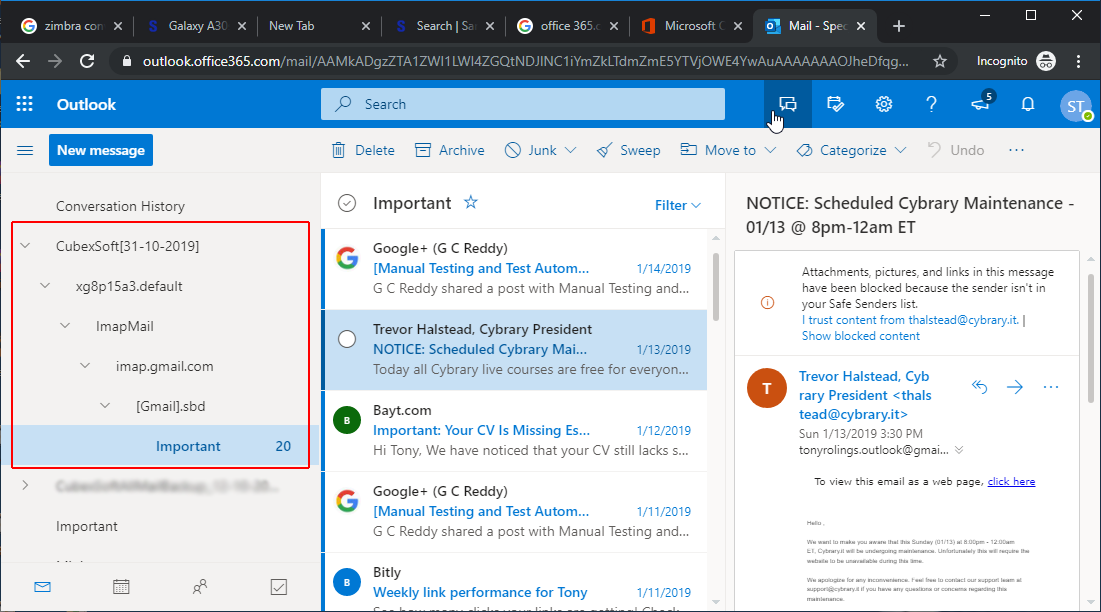1101x612 pixels.
Task: Open the Conversation History folder
Action: [x=121, y=206]
